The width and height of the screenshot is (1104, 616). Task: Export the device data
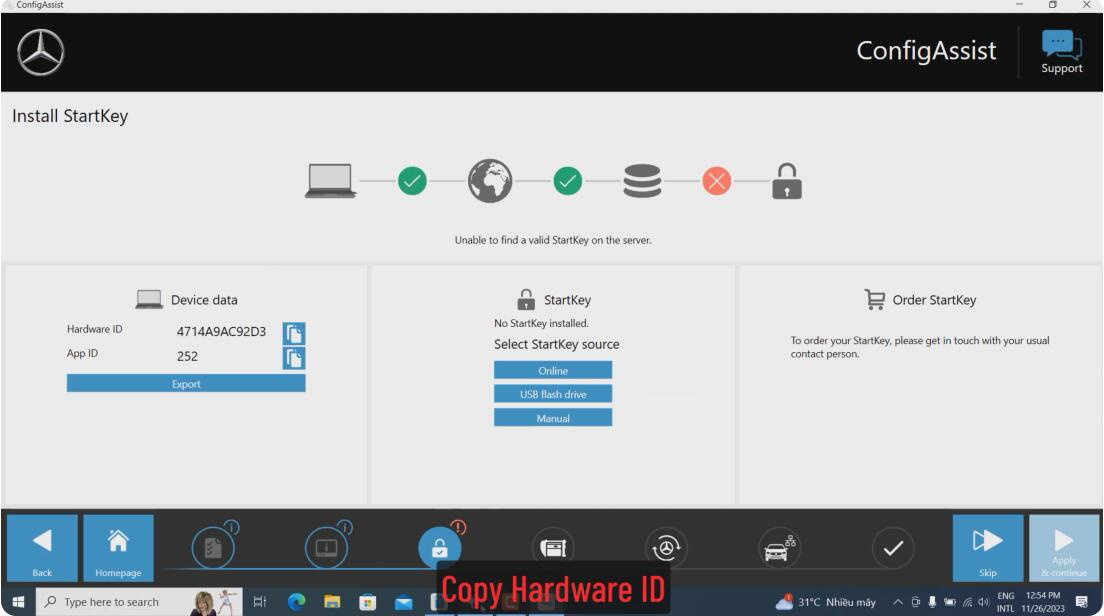coord(186,383)
